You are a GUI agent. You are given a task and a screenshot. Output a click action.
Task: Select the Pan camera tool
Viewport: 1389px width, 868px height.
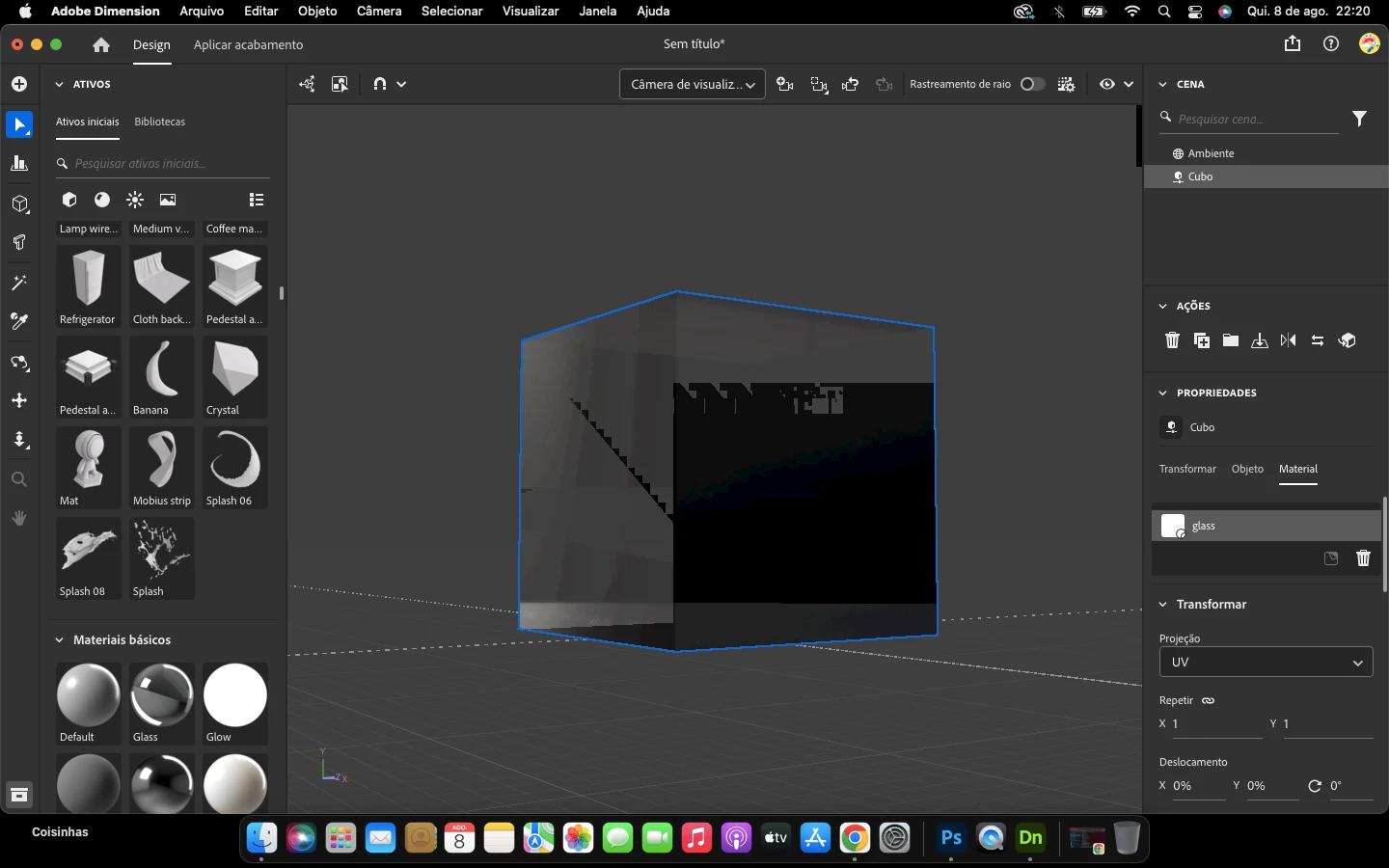tap(19, 400)
